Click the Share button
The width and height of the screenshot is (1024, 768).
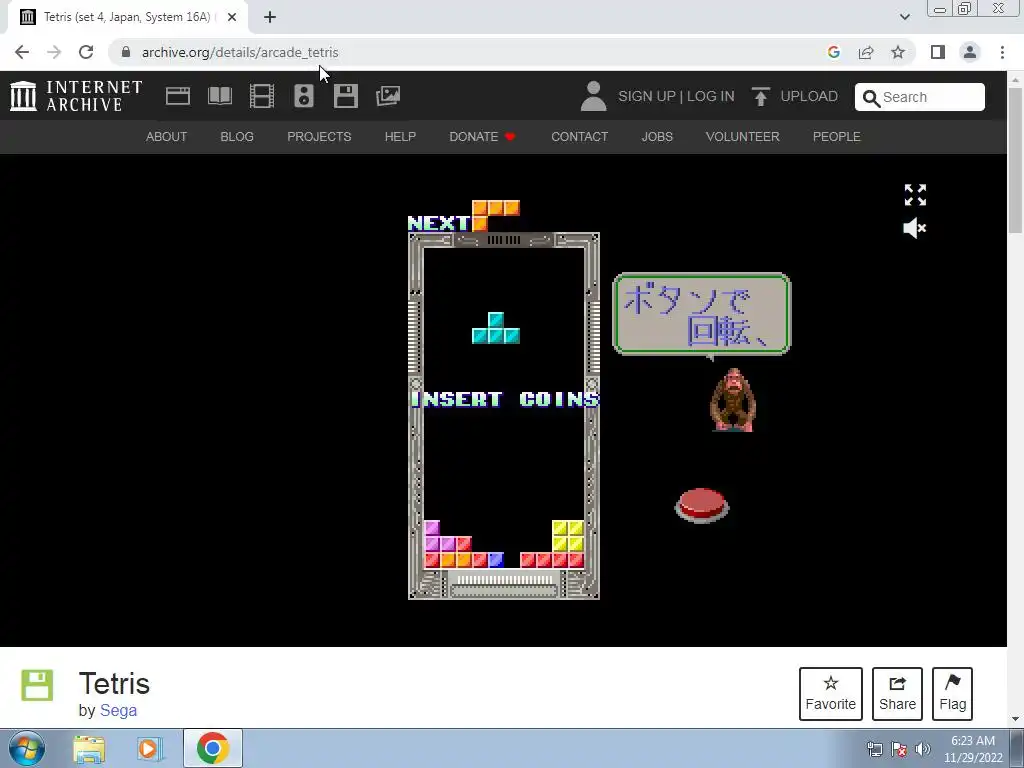[897, 694]
